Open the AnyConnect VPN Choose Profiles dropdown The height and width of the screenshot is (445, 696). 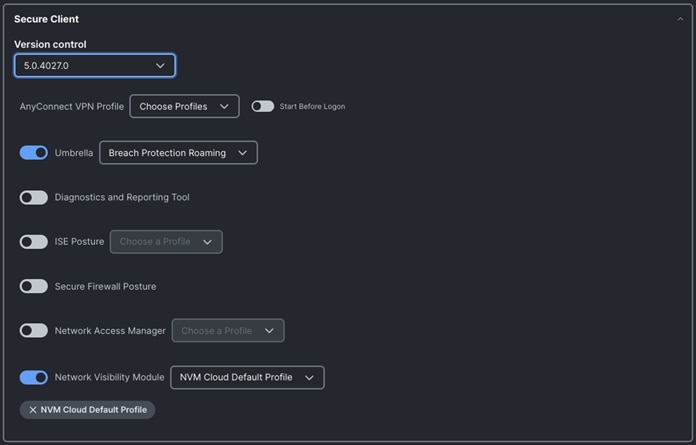coord(184,106)
